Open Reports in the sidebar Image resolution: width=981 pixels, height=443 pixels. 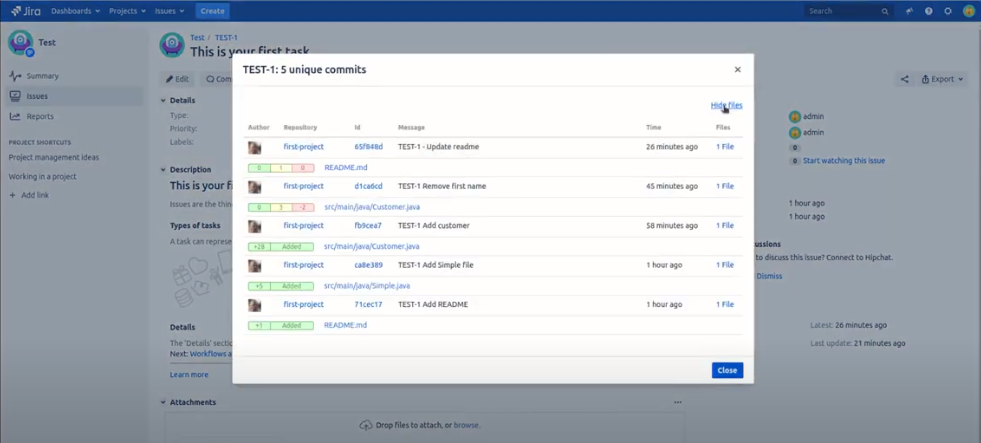coord(39,116)
